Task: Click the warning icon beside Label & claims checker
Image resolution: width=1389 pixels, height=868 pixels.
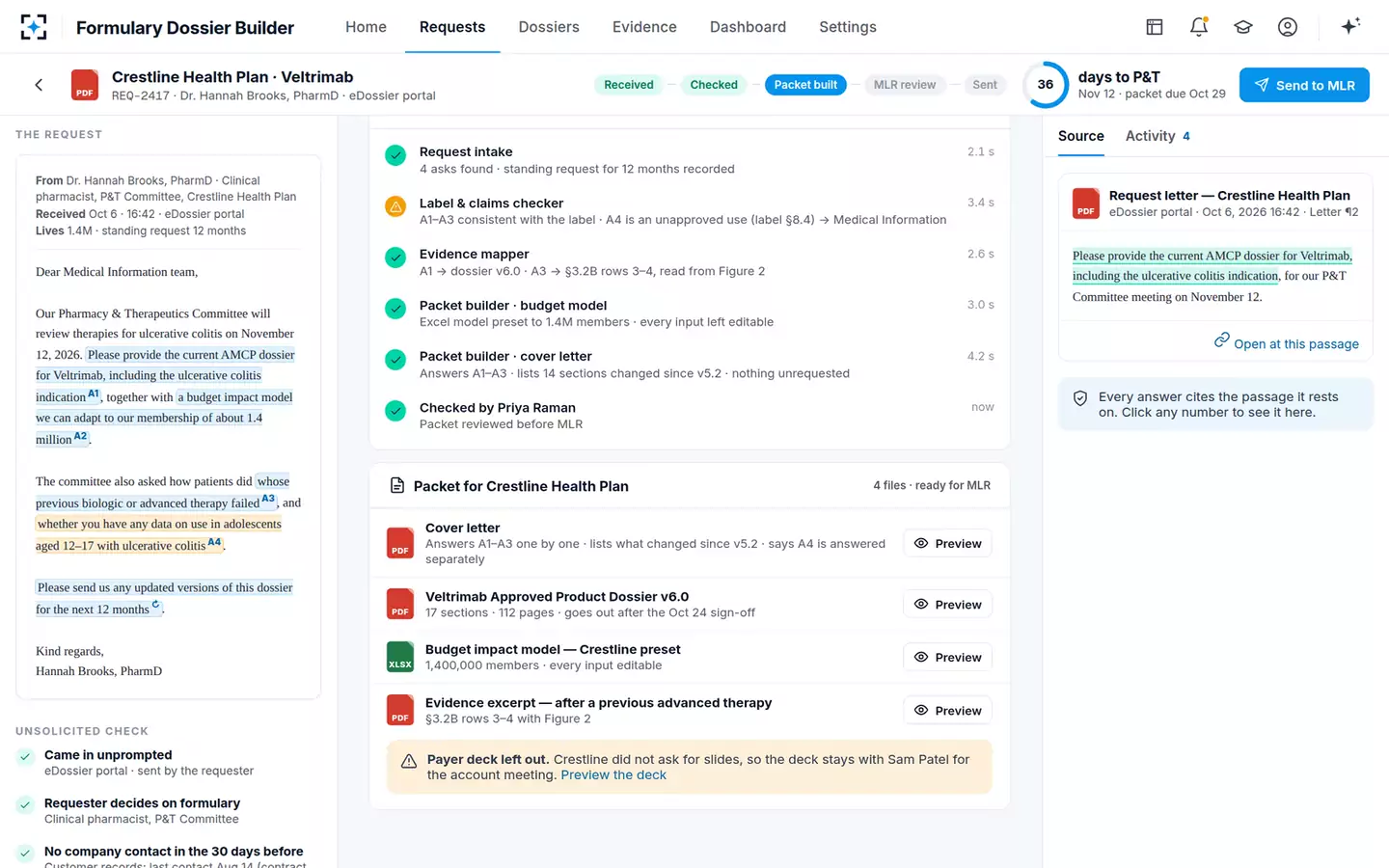Action: [x=395, y=206]
